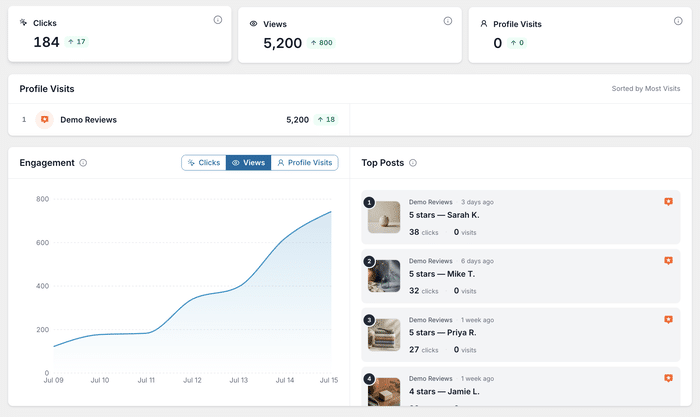Open the Priya R. post thumbnail
The width and height of the screenshot is (700, 417).
coord(383,335)
